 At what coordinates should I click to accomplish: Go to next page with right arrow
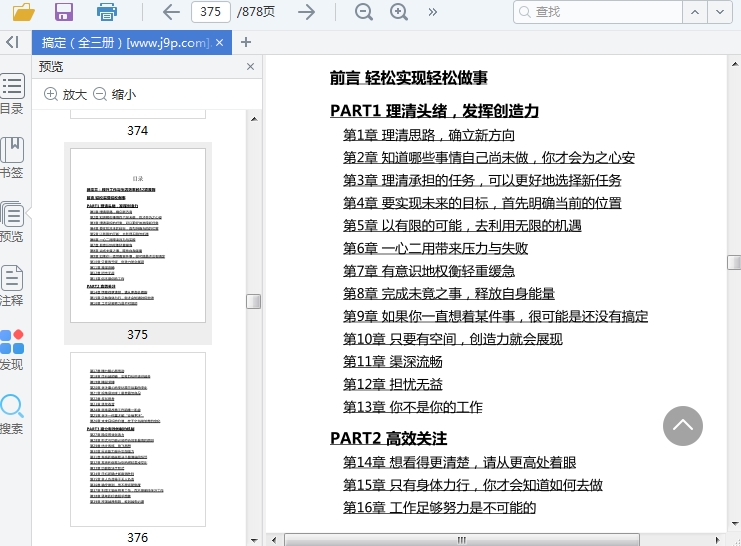coord(307,12)
